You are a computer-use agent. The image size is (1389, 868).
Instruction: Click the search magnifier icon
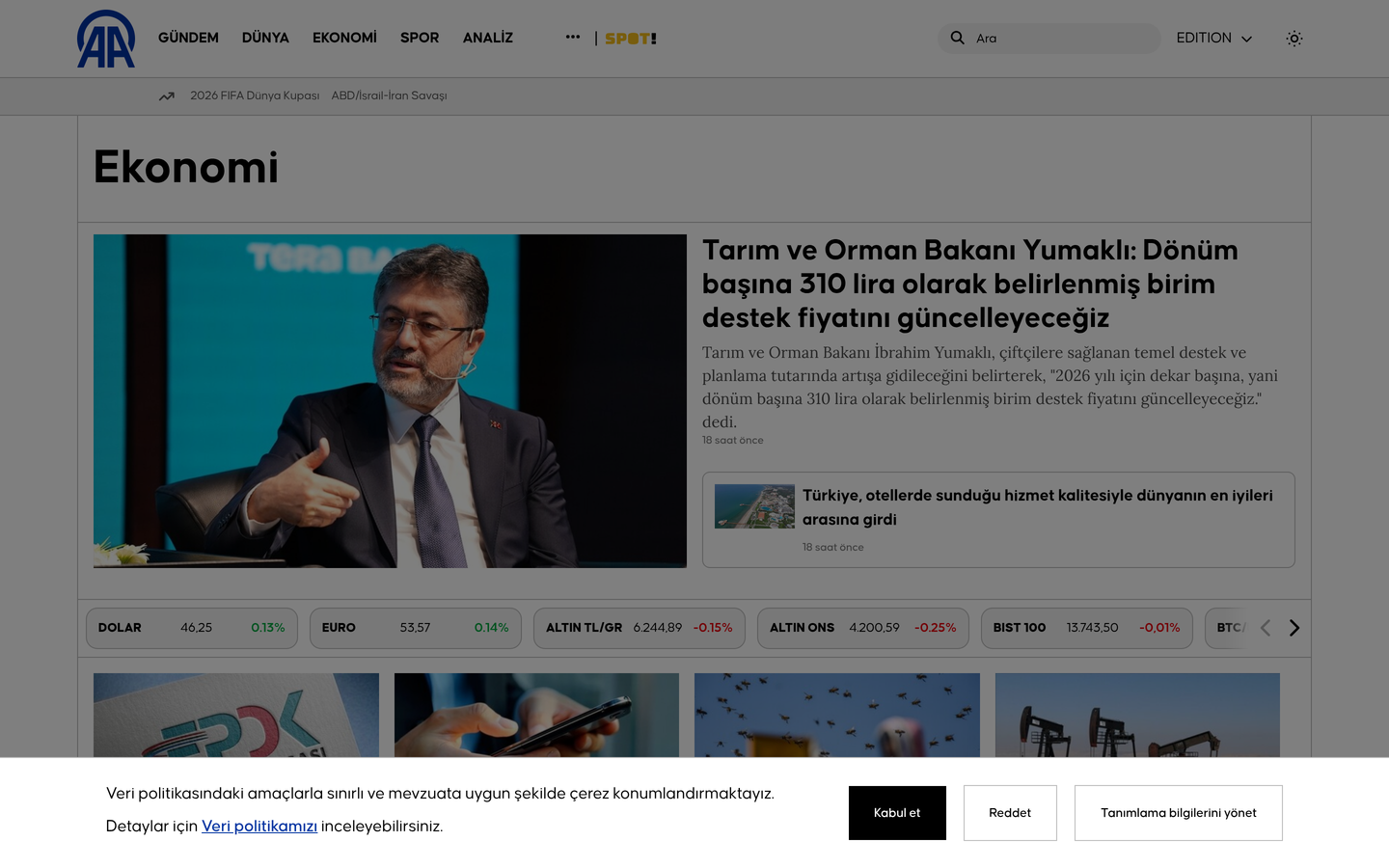957,38
